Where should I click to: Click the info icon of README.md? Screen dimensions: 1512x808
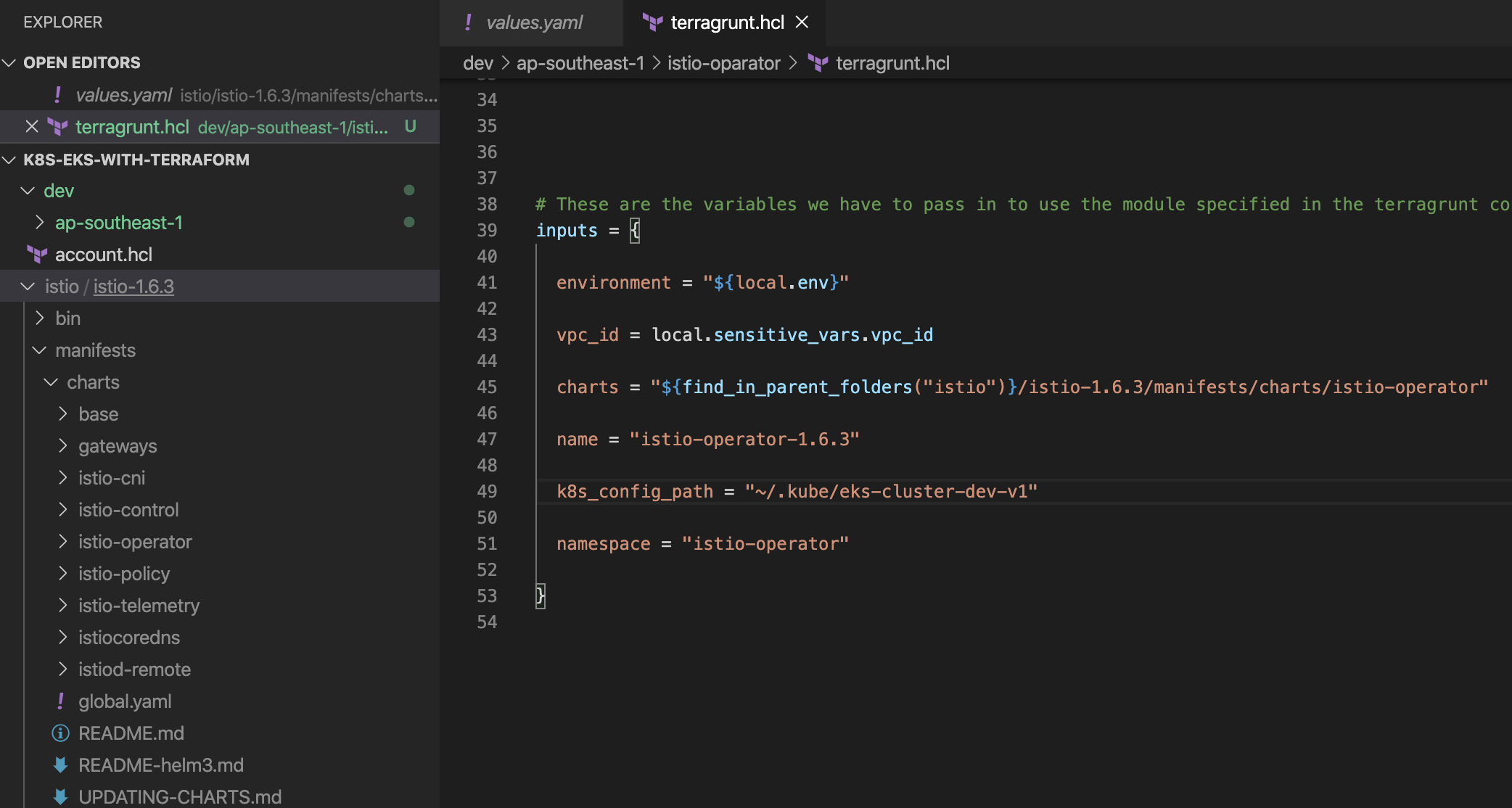point(61,733)
